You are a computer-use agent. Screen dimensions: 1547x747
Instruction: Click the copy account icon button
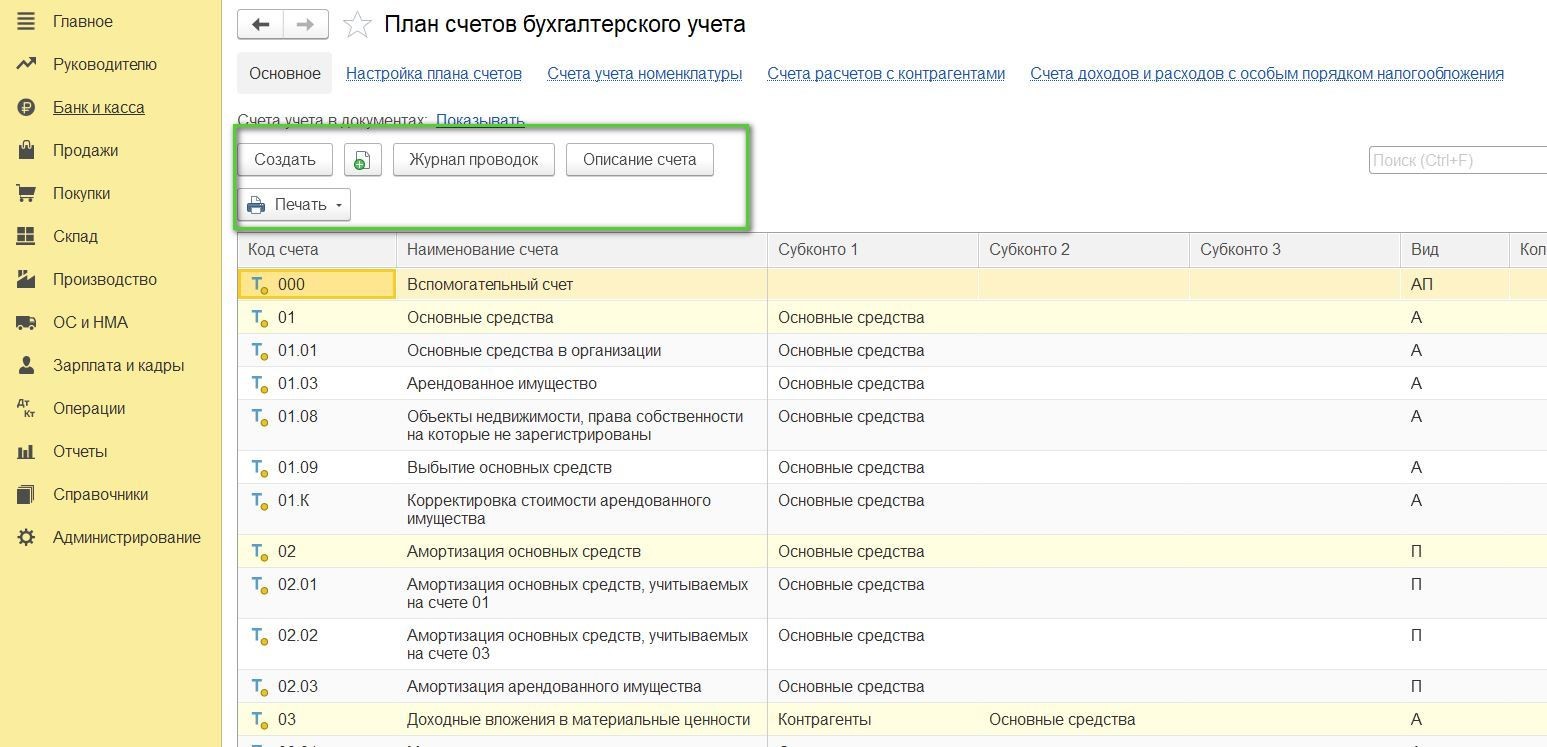[362, 160]
